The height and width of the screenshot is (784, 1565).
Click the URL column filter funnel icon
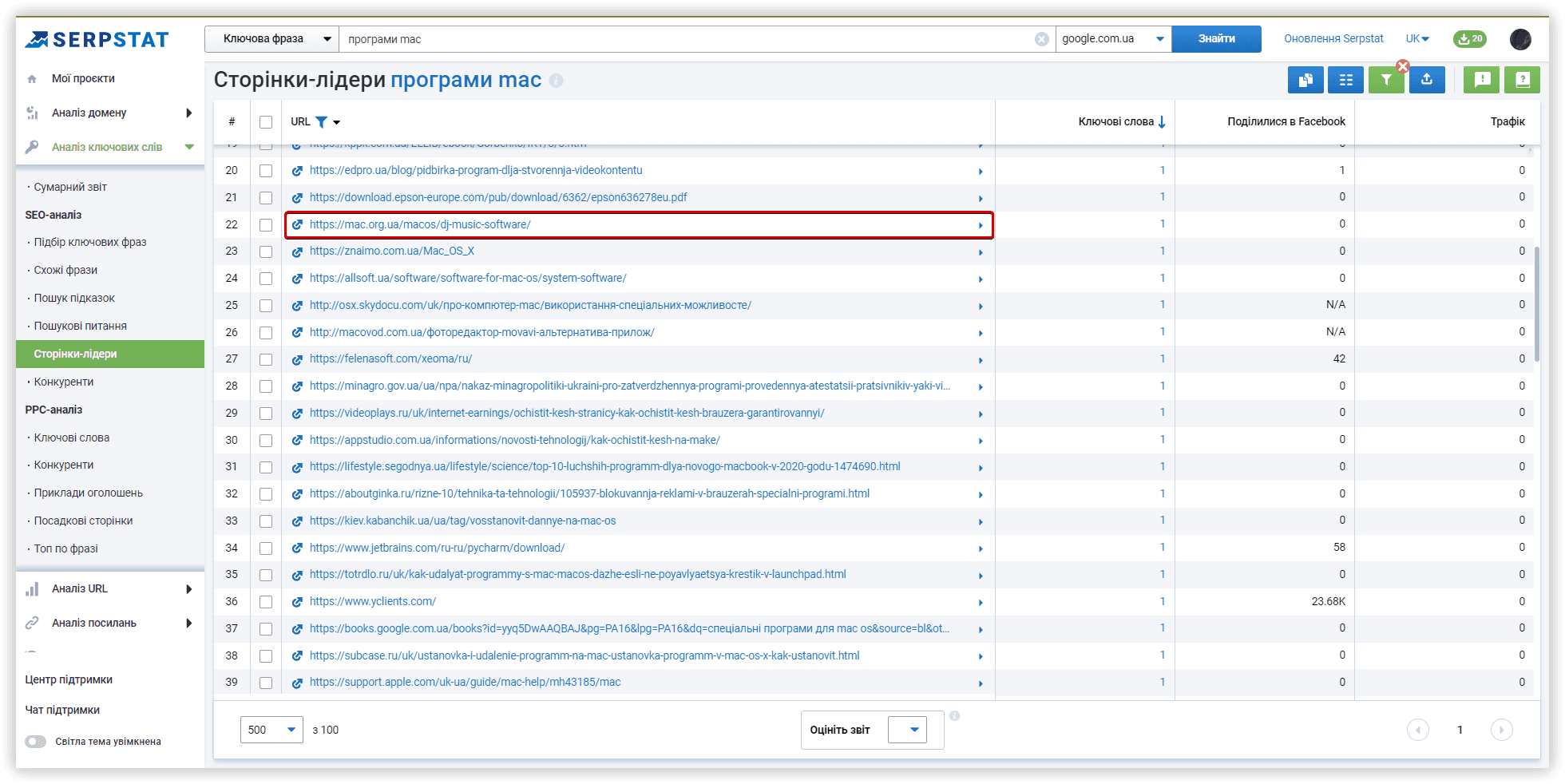pos(321,122)
